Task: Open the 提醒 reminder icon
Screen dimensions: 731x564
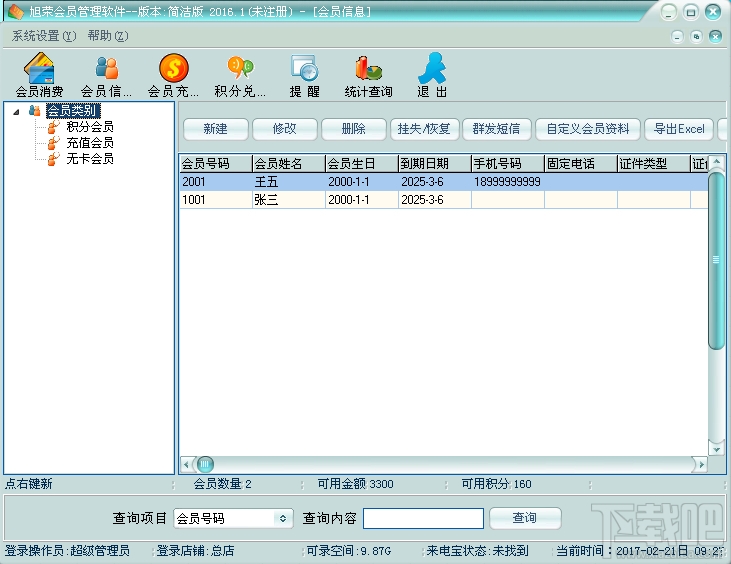Action: pos(304,68)
